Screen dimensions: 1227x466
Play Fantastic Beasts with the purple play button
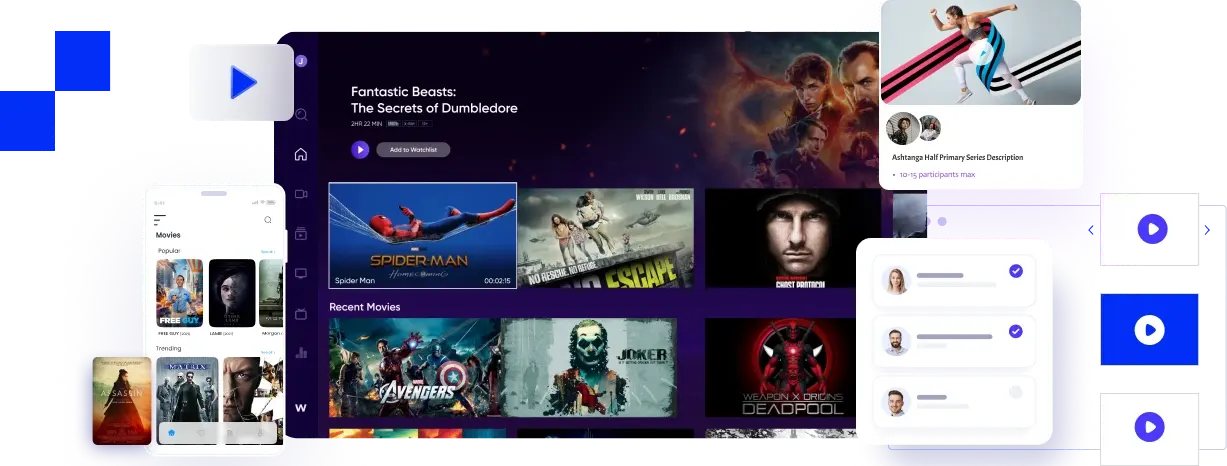[360, 149]
